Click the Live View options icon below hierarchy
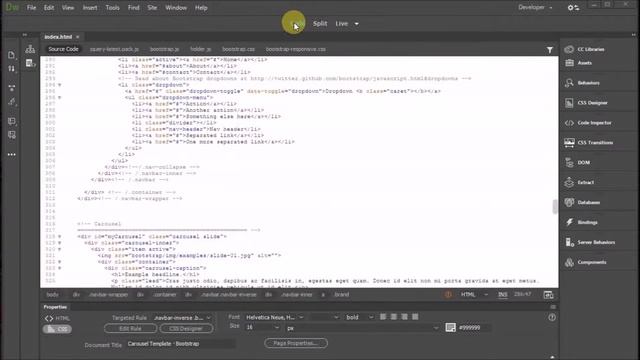The image size is (640, 360). (30, 63)
